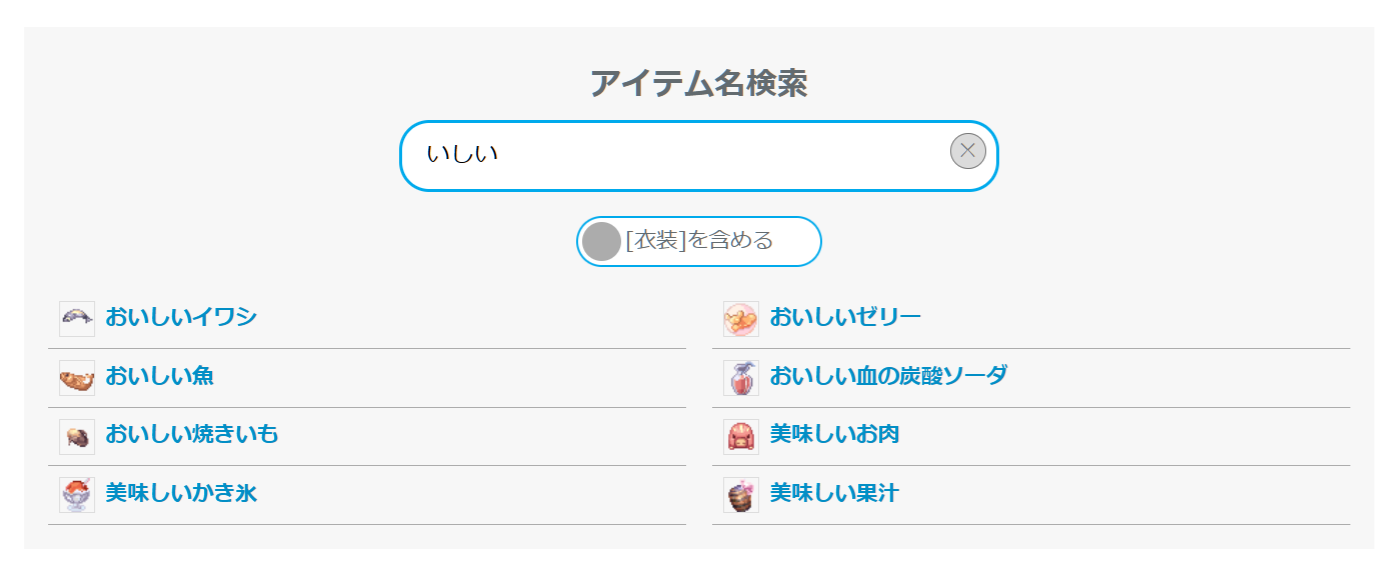Open the おいしい血の炭酸ソーダ item link
The height and width of the screenshot is (570, 1398).
[888, 377]
